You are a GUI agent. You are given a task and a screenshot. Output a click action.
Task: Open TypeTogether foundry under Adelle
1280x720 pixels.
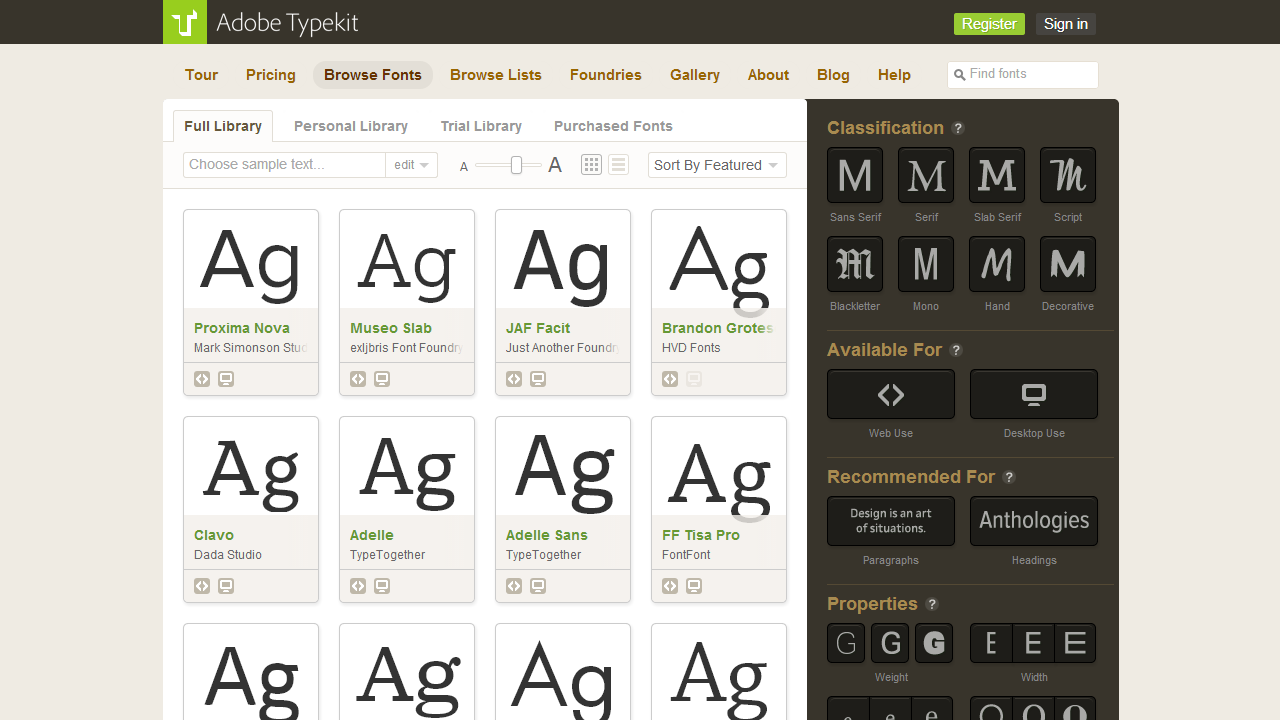[x=388, y=555]
